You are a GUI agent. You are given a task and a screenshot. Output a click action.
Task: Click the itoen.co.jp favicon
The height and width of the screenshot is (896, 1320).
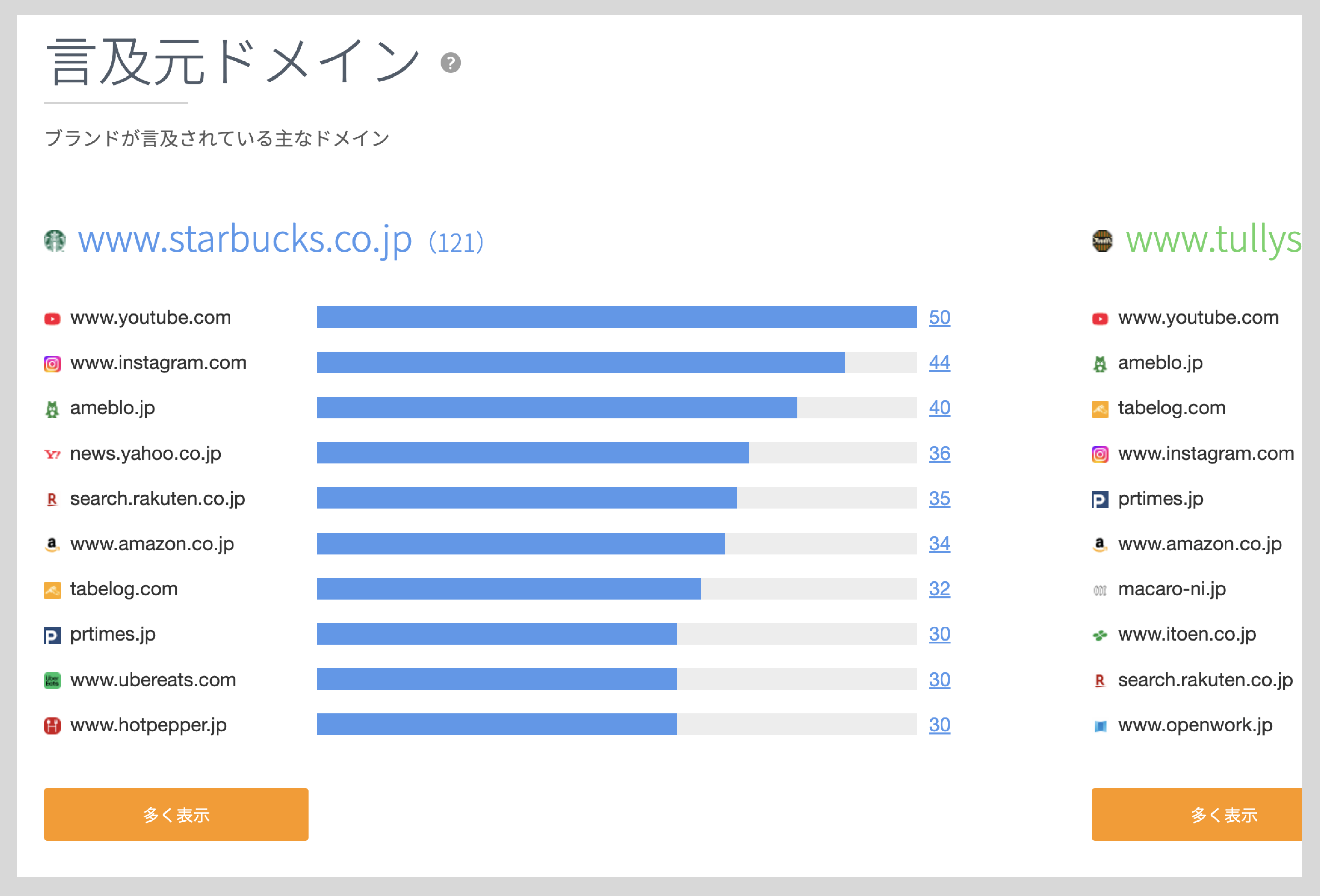[1100, 635]
